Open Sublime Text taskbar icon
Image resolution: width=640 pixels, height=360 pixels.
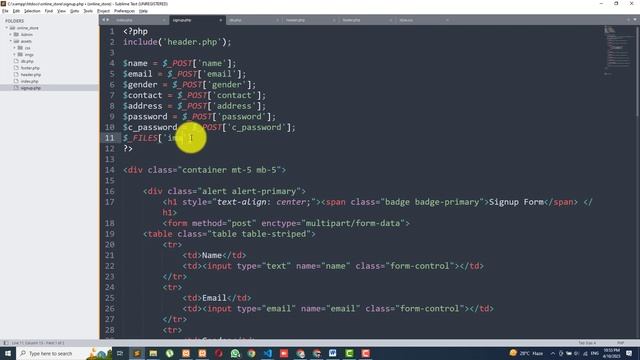coord(137,353)
